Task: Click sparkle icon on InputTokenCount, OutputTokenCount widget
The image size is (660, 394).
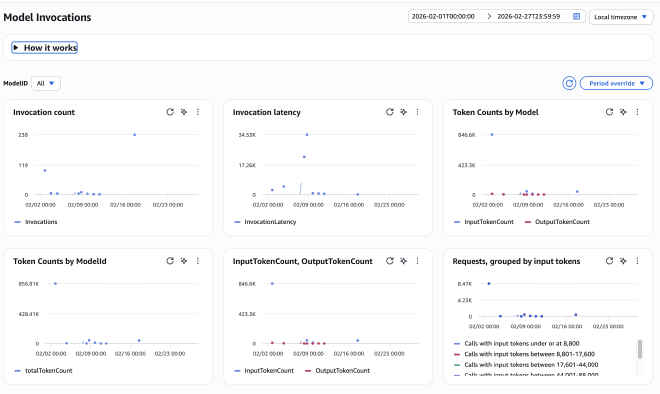Action: click(404, 261)
